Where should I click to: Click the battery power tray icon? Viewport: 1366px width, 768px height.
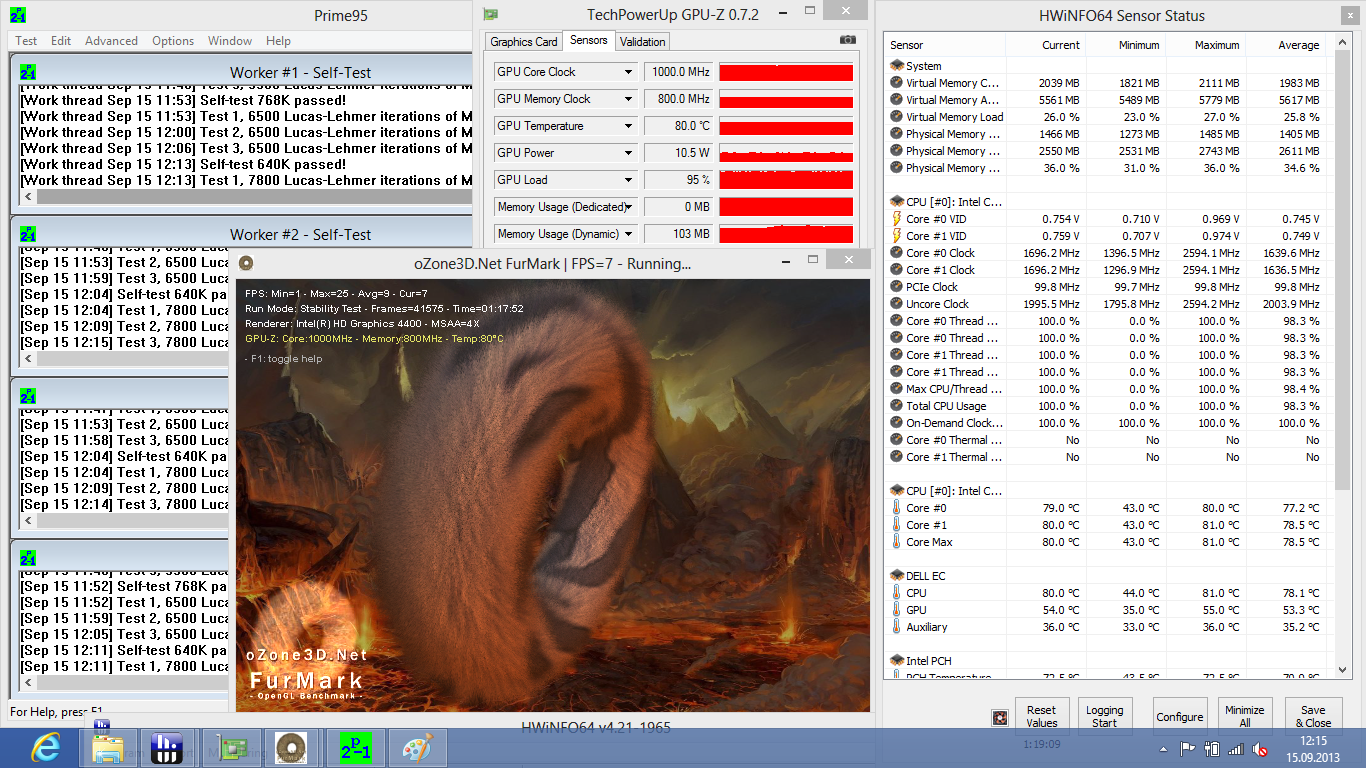point(1212,748)
